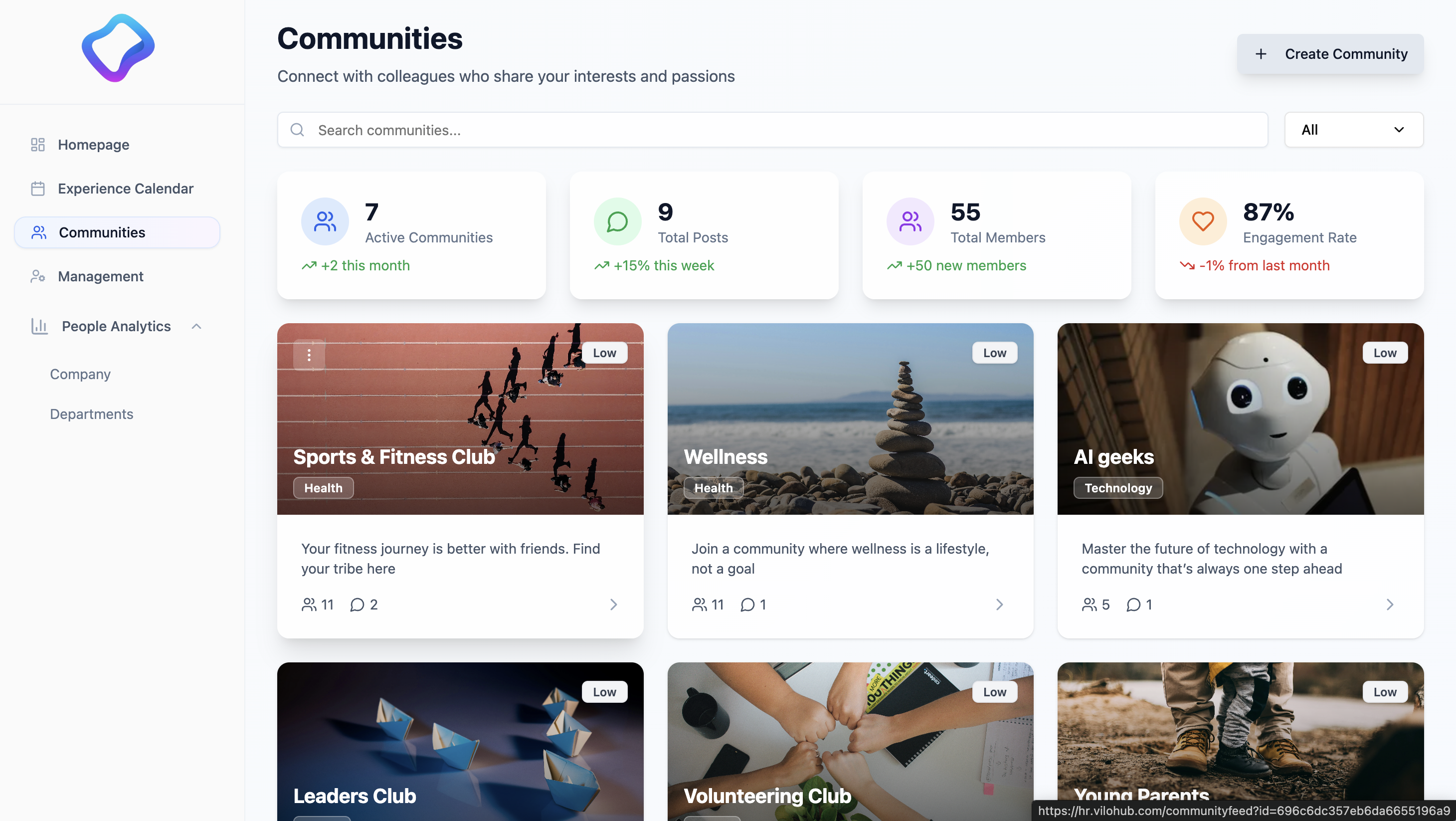Click Low badge on Wellness card
The height and width of the screenshot is (821, 1456).
[994, 352]
